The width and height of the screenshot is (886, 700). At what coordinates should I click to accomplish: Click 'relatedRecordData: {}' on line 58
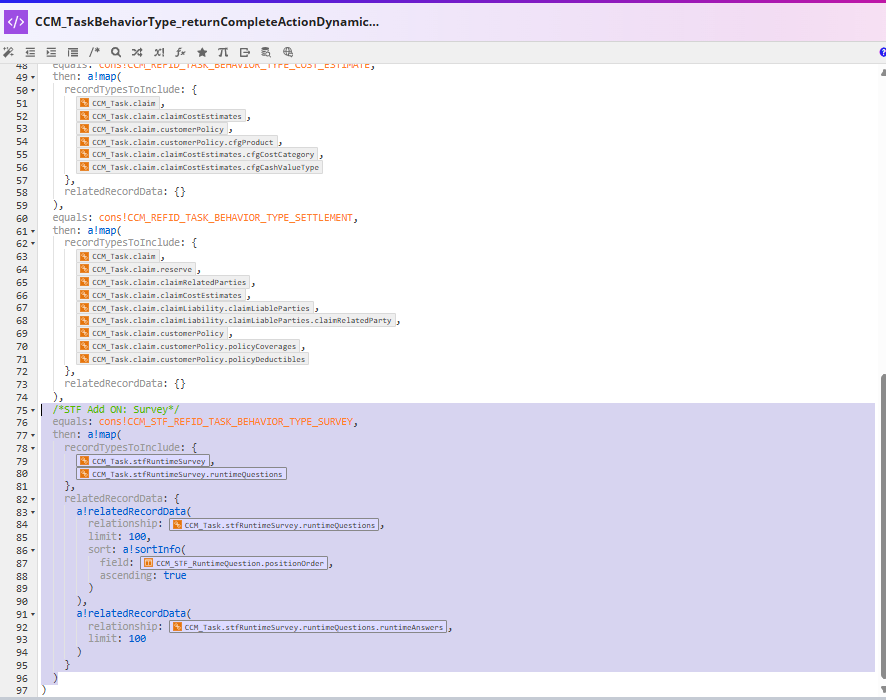coord(125,192)
